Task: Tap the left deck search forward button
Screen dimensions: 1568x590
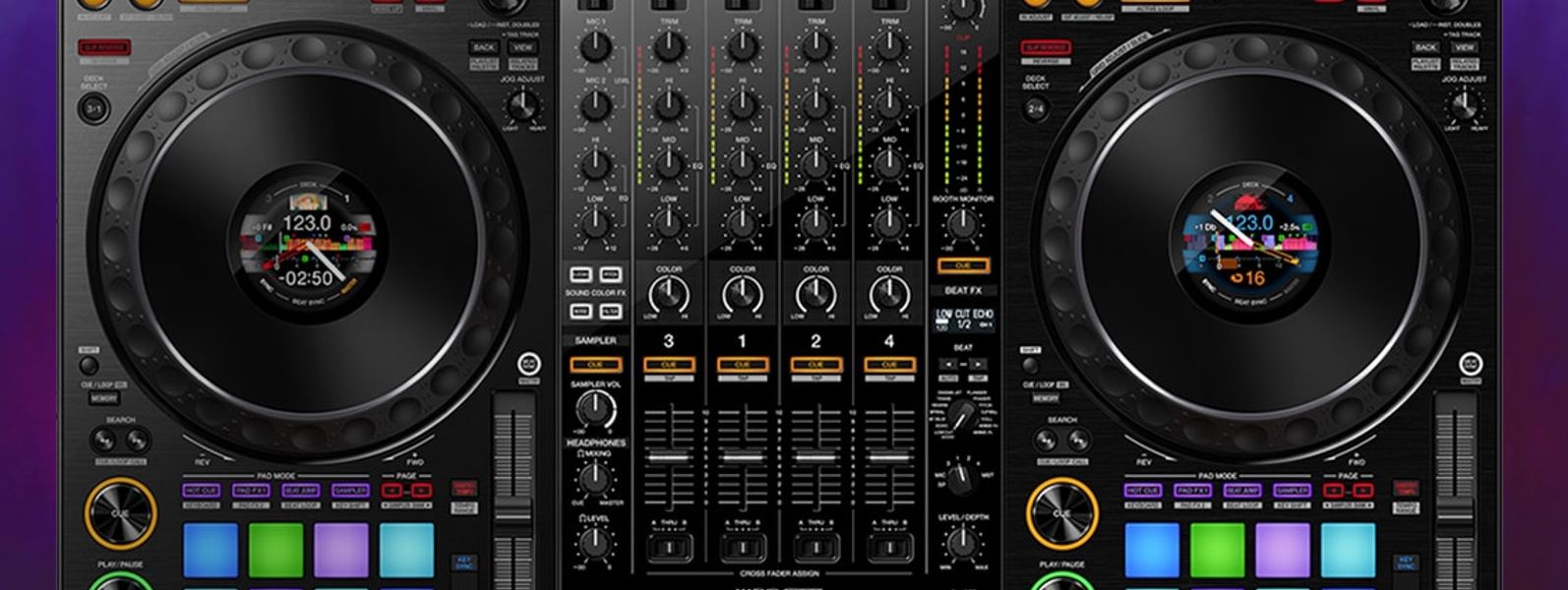Action: (x=137, y=441)
